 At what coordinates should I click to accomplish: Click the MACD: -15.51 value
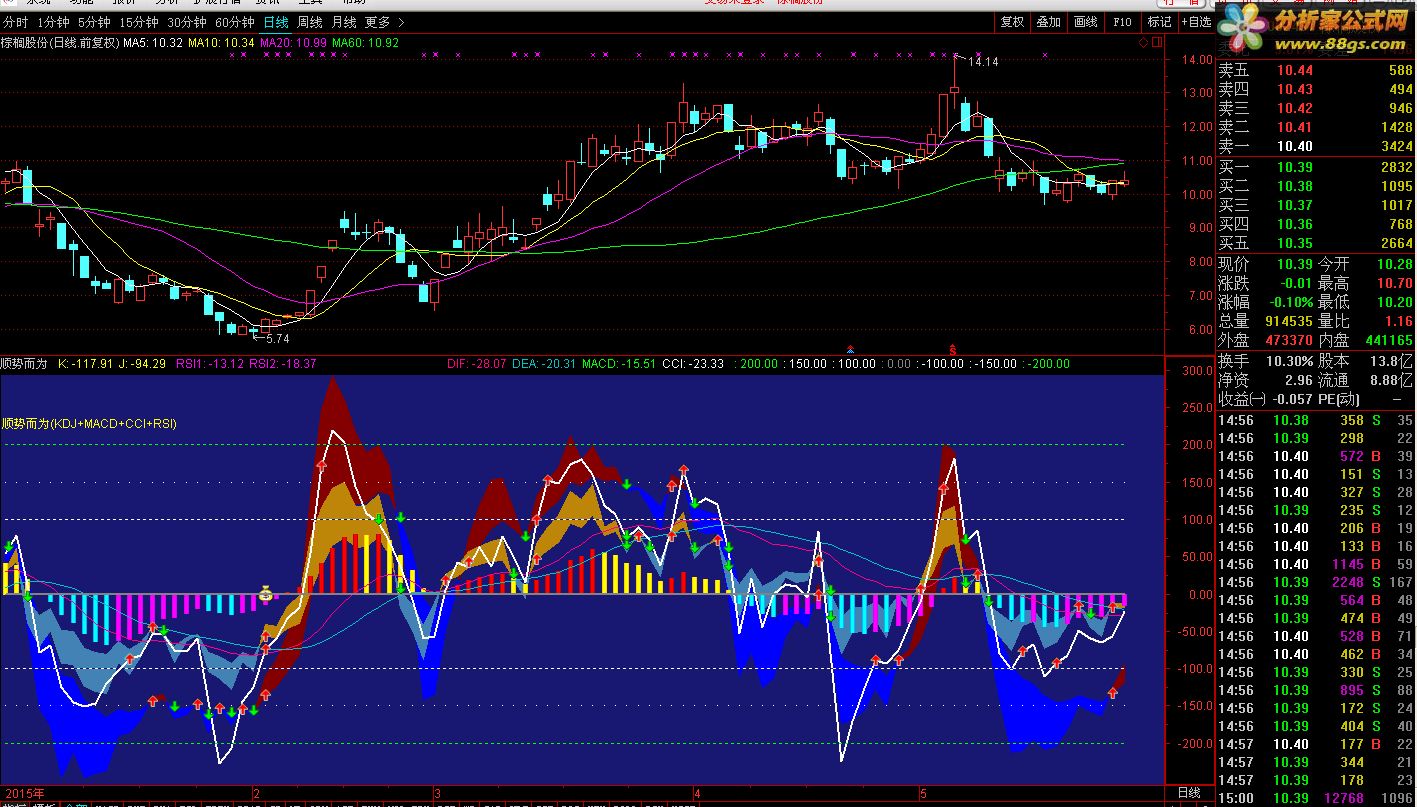coord(619,363)
